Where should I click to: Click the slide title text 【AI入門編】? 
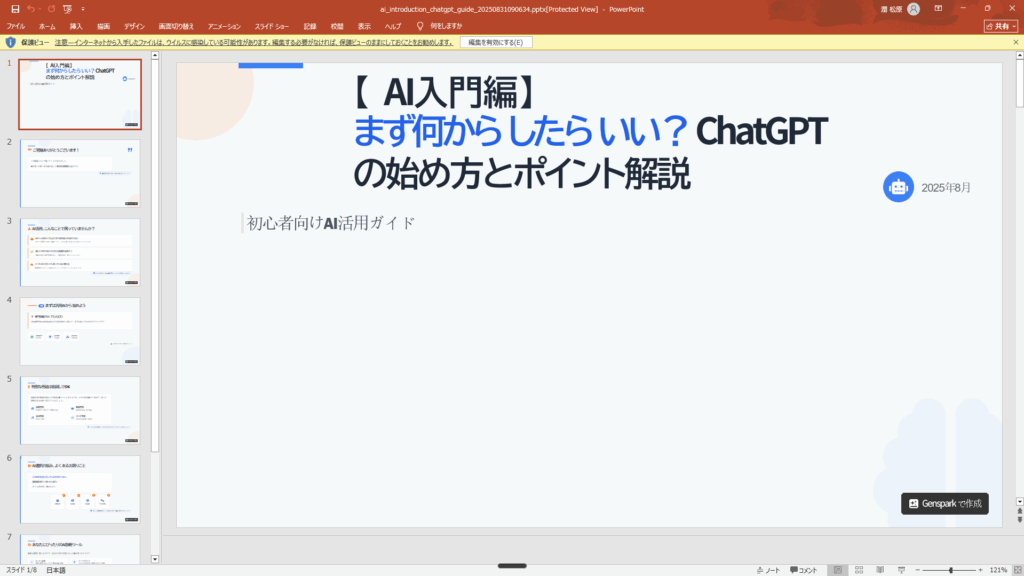click(445, 92)
